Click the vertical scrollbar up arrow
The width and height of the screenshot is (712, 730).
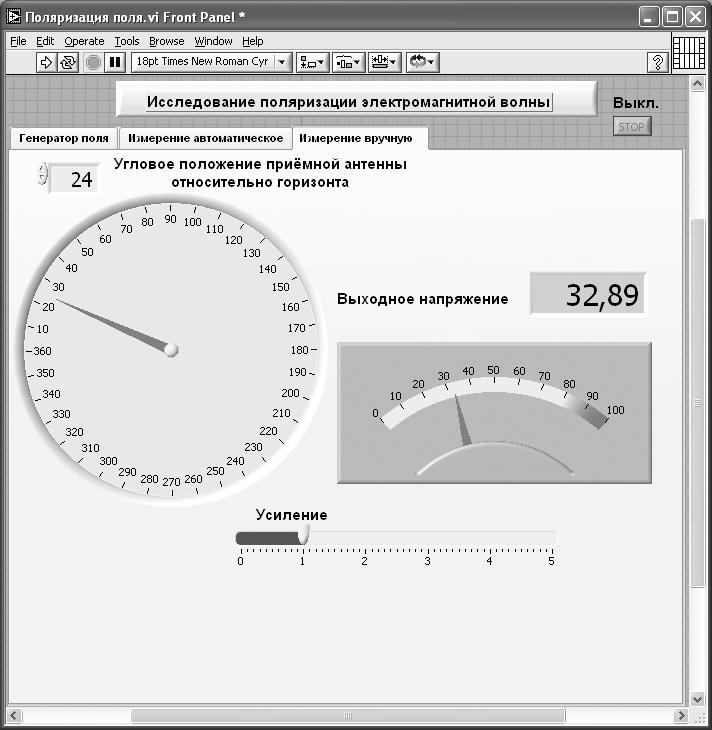click(x=697, y=84)
